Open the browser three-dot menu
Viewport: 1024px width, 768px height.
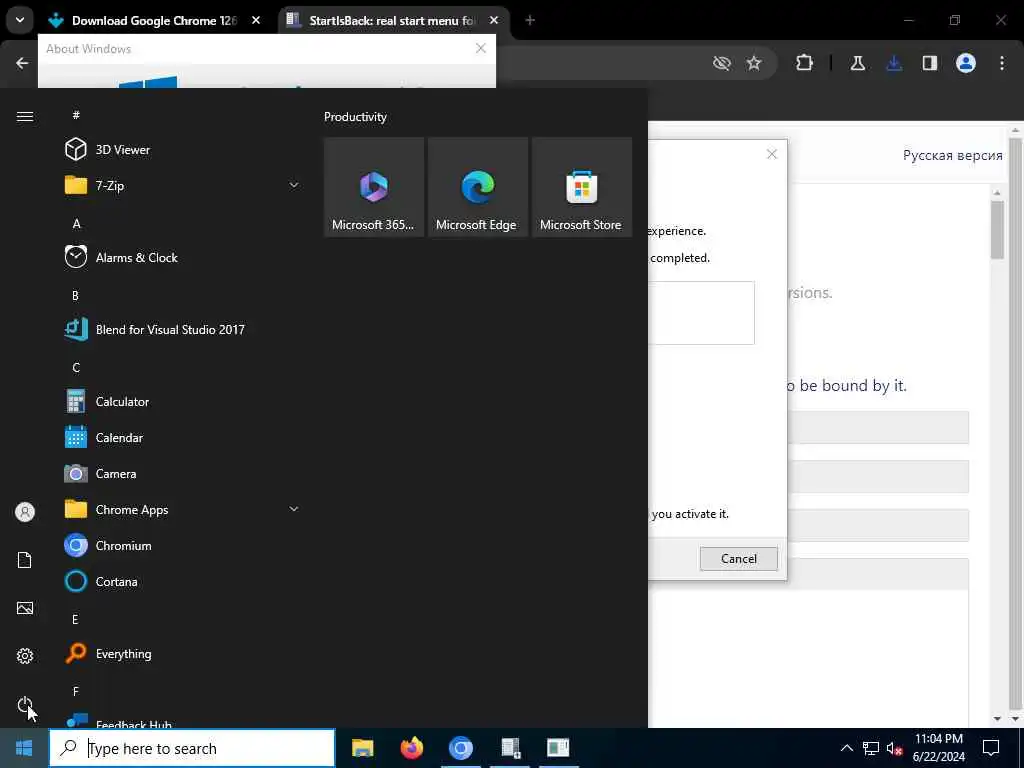click(x=1002, y=63)
